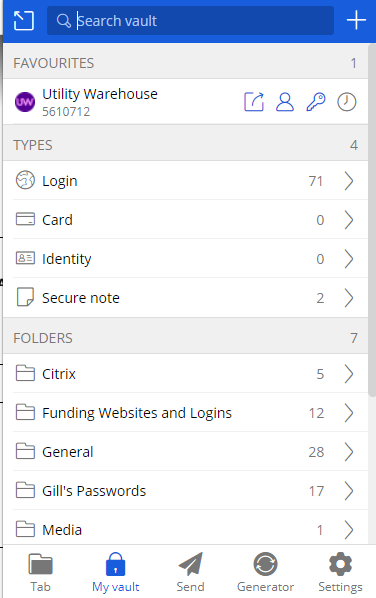Screen dimensions: 376x598
Task: Open the Utility Warehouse favourite entry
Action: click(122, 102)
